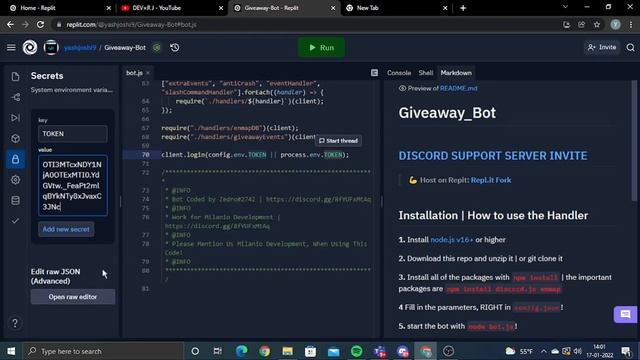
Task: Open Microsoft Edge from the taskbar
Action: (242, 351)
